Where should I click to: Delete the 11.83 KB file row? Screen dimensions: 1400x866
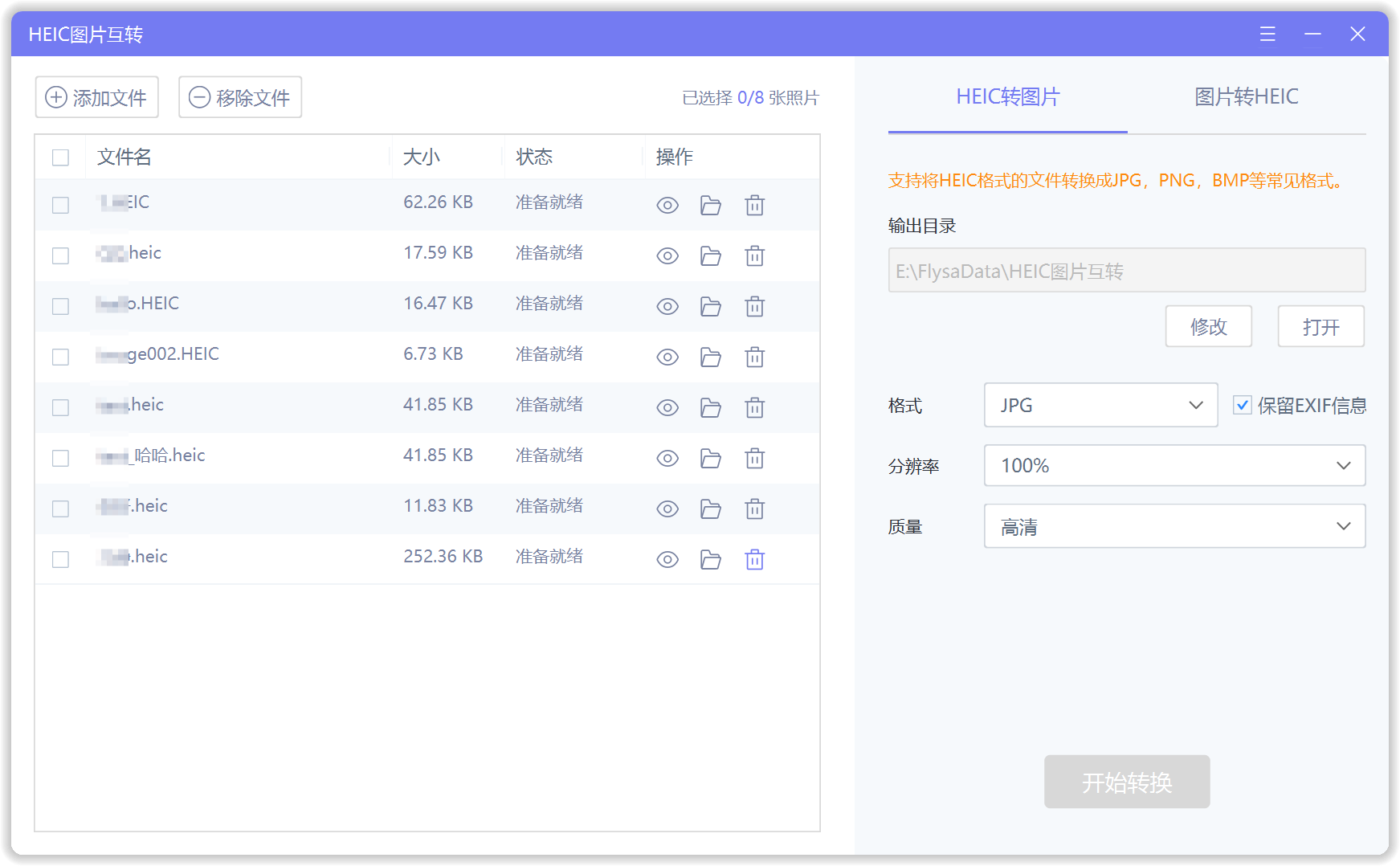[754, 509]
